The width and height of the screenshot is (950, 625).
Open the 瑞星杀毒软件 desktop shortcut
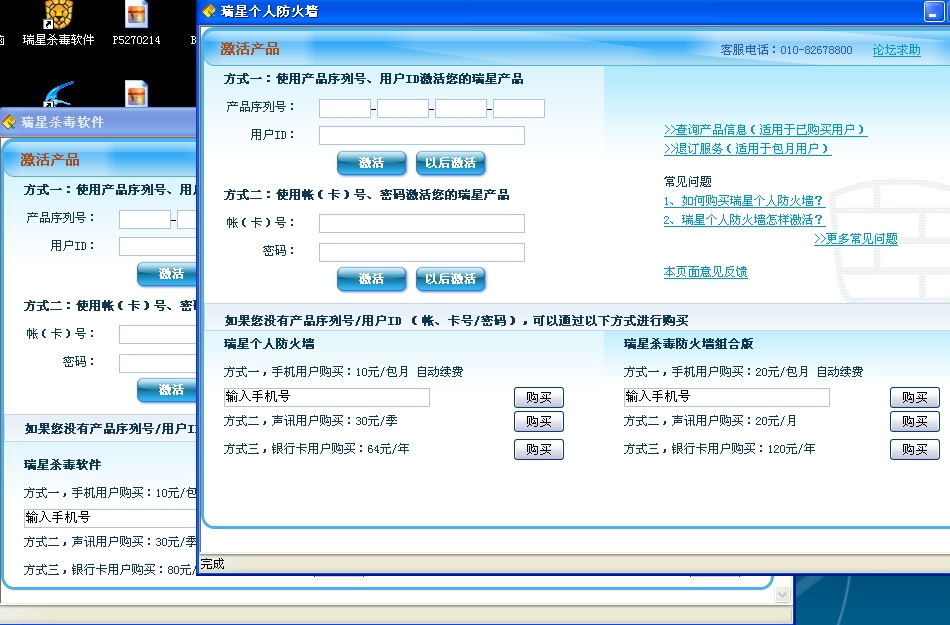click(x=58, y=23)
